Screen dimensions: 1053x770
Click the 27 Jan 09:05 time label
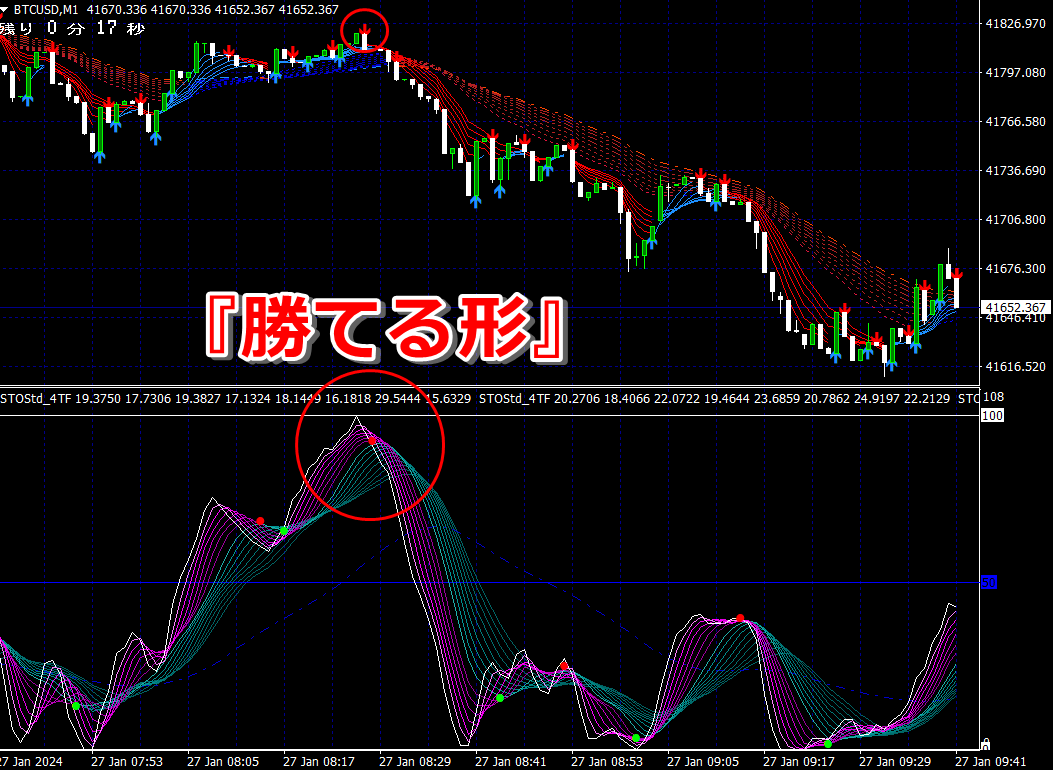703,762
